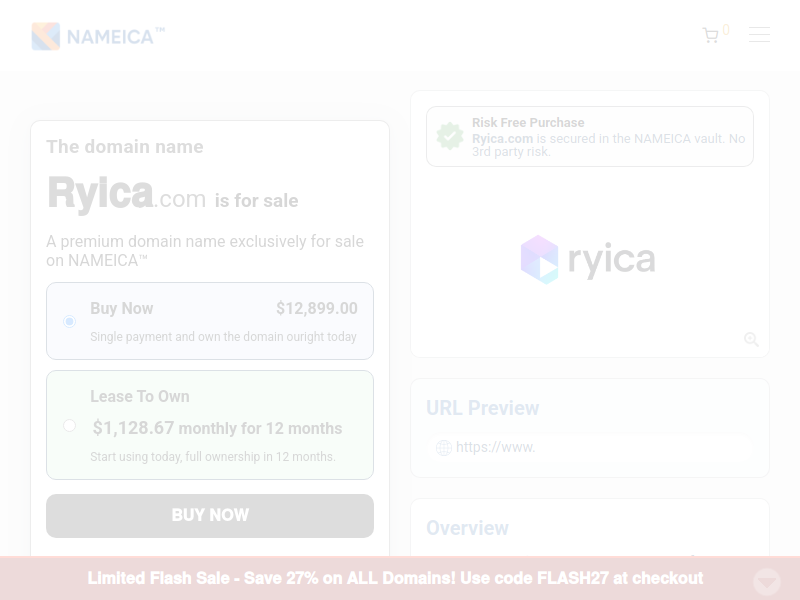
Task: Open the hamburger menu
Action: [759, 35]
